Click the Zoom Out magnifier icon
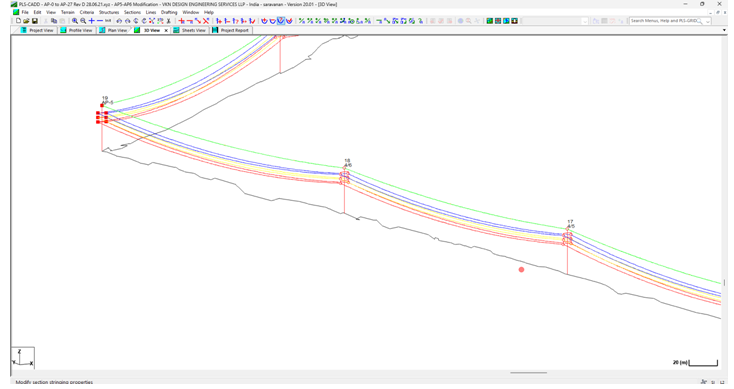The width and height of the screenshot is (734, 389). (83, 21)
